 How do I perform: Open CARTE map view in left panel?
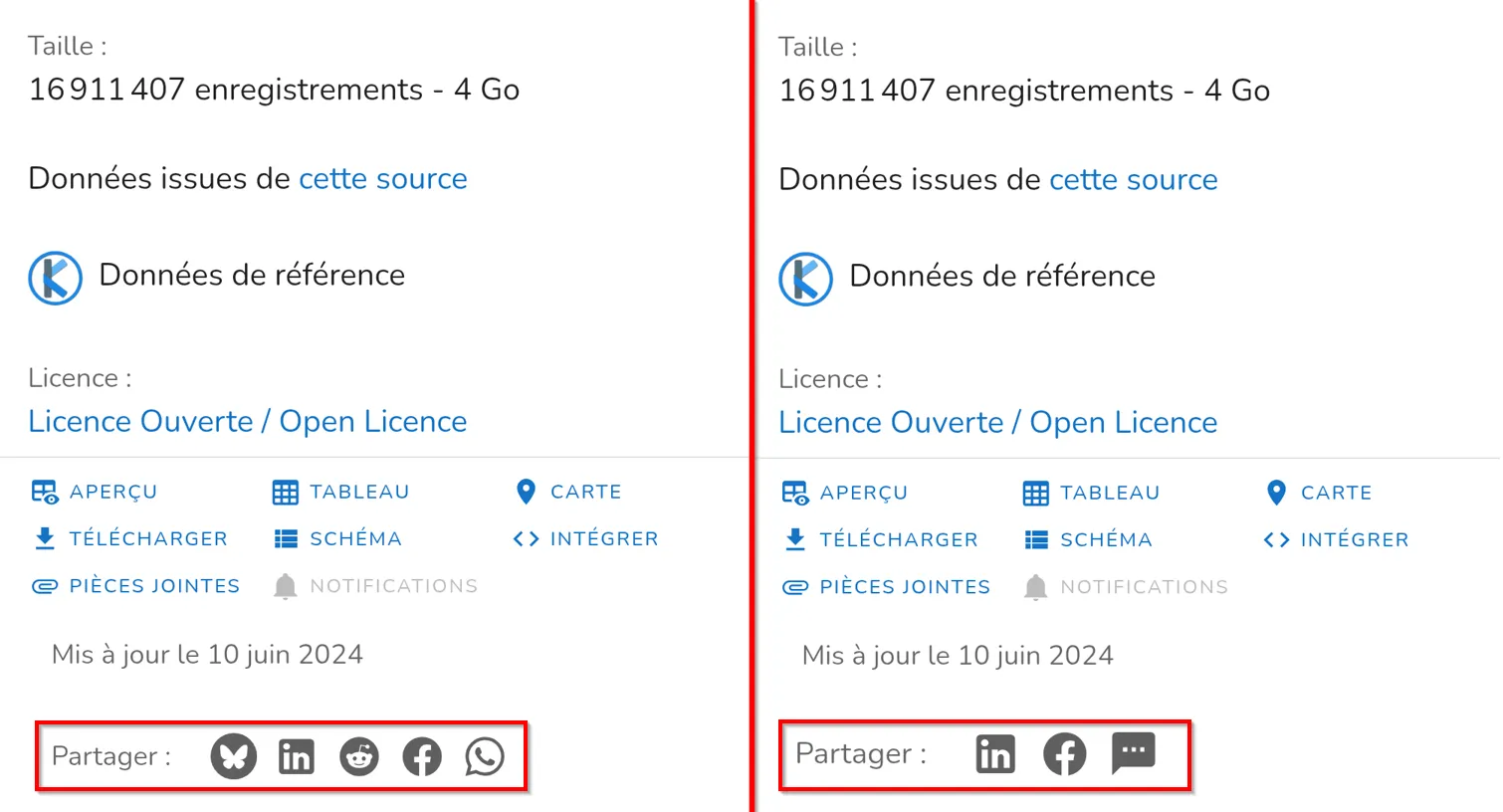(568, 492)
